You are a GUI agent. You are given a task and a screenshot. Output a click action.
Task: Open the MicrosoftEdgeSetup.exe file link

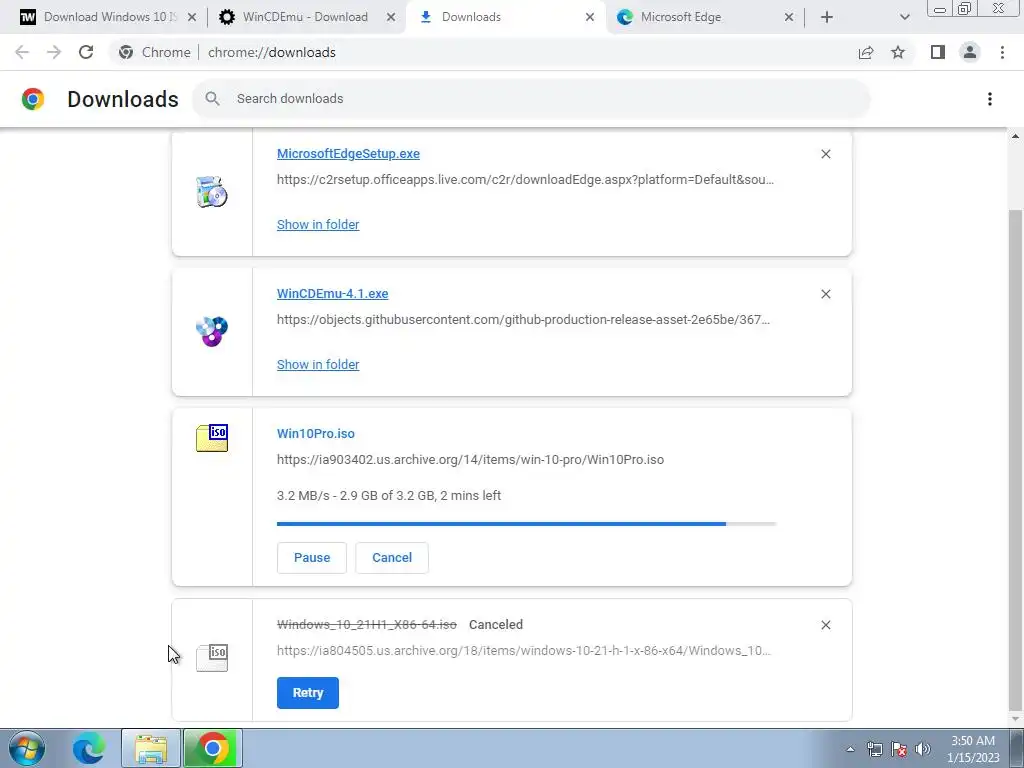coord(348,153)
